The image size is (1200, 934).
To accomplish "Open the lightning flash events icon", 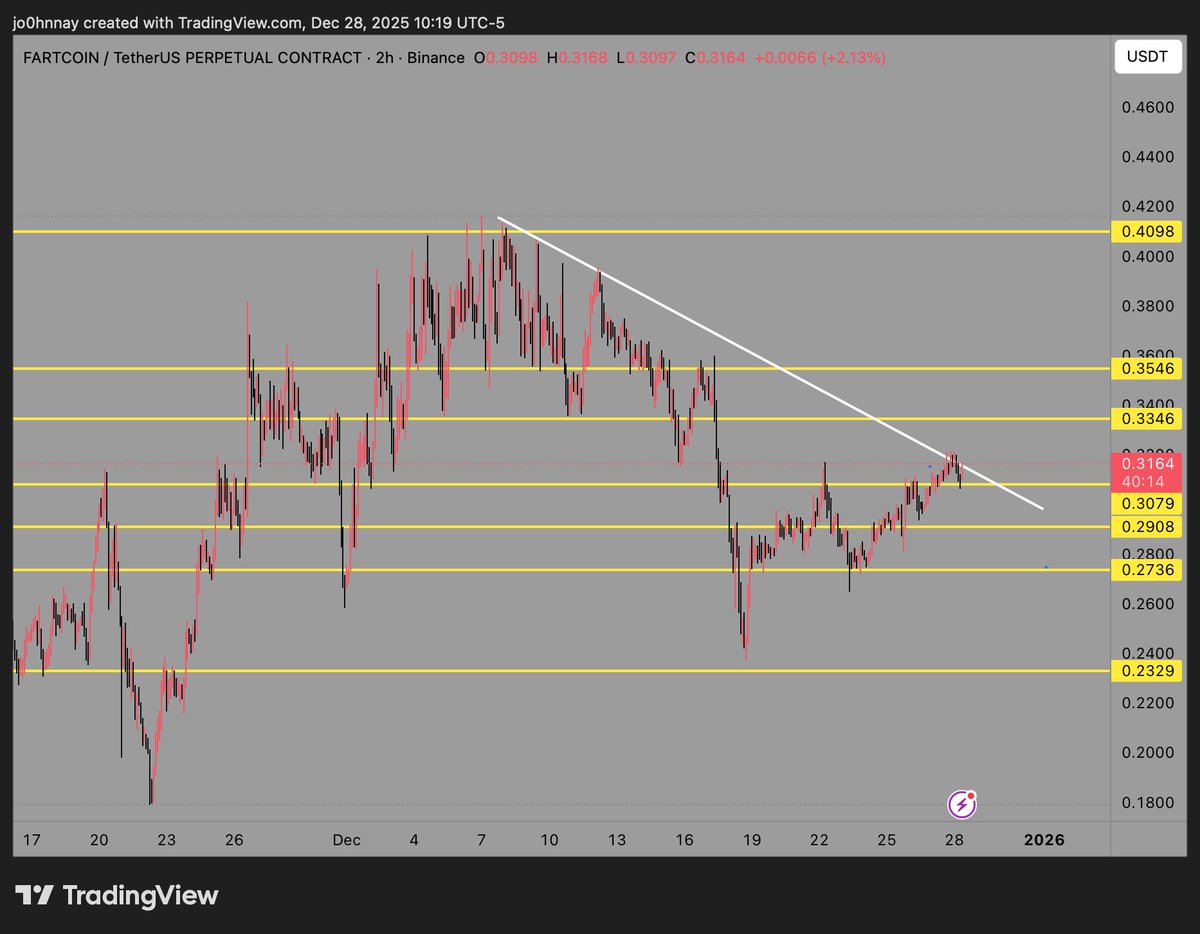I will pos(962,803).
